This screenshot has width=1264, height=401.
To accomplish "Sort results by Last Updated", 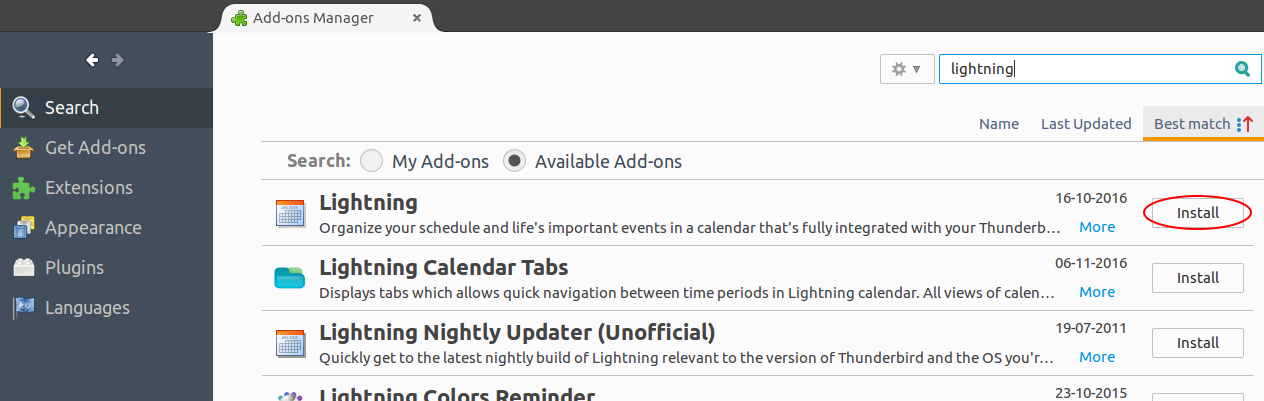I will 1086,124.
